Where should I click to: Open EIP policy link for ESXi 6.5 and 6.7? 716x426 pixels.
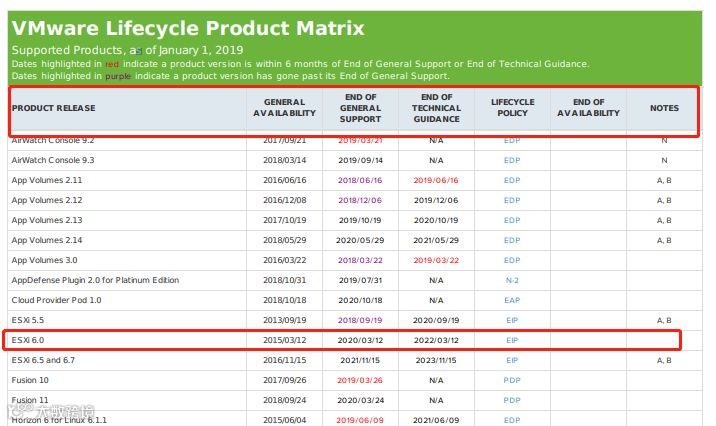click(512, 360)
